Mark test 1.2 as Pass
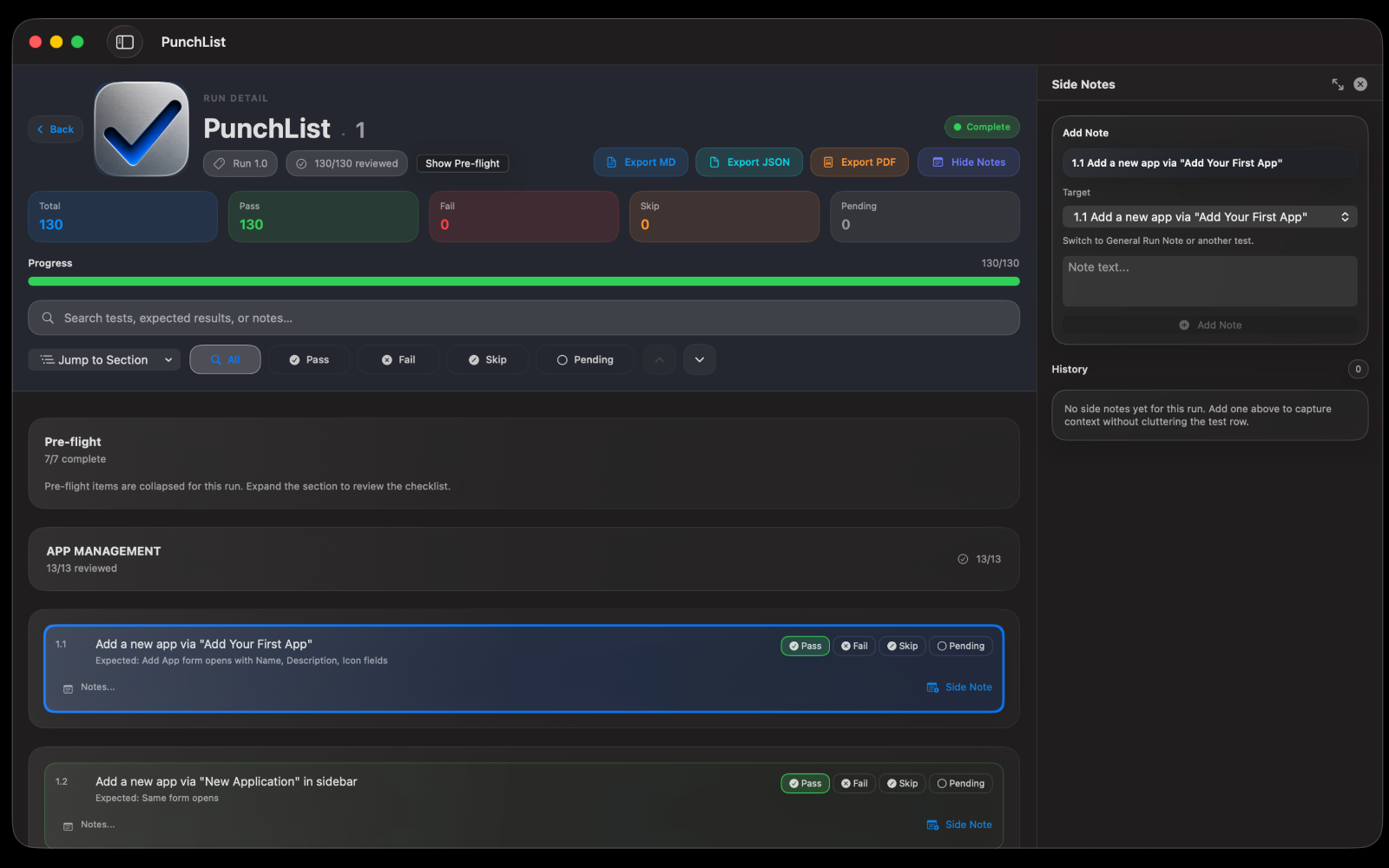Screen dimensions: 1389x868 click(x=805, y=783)
